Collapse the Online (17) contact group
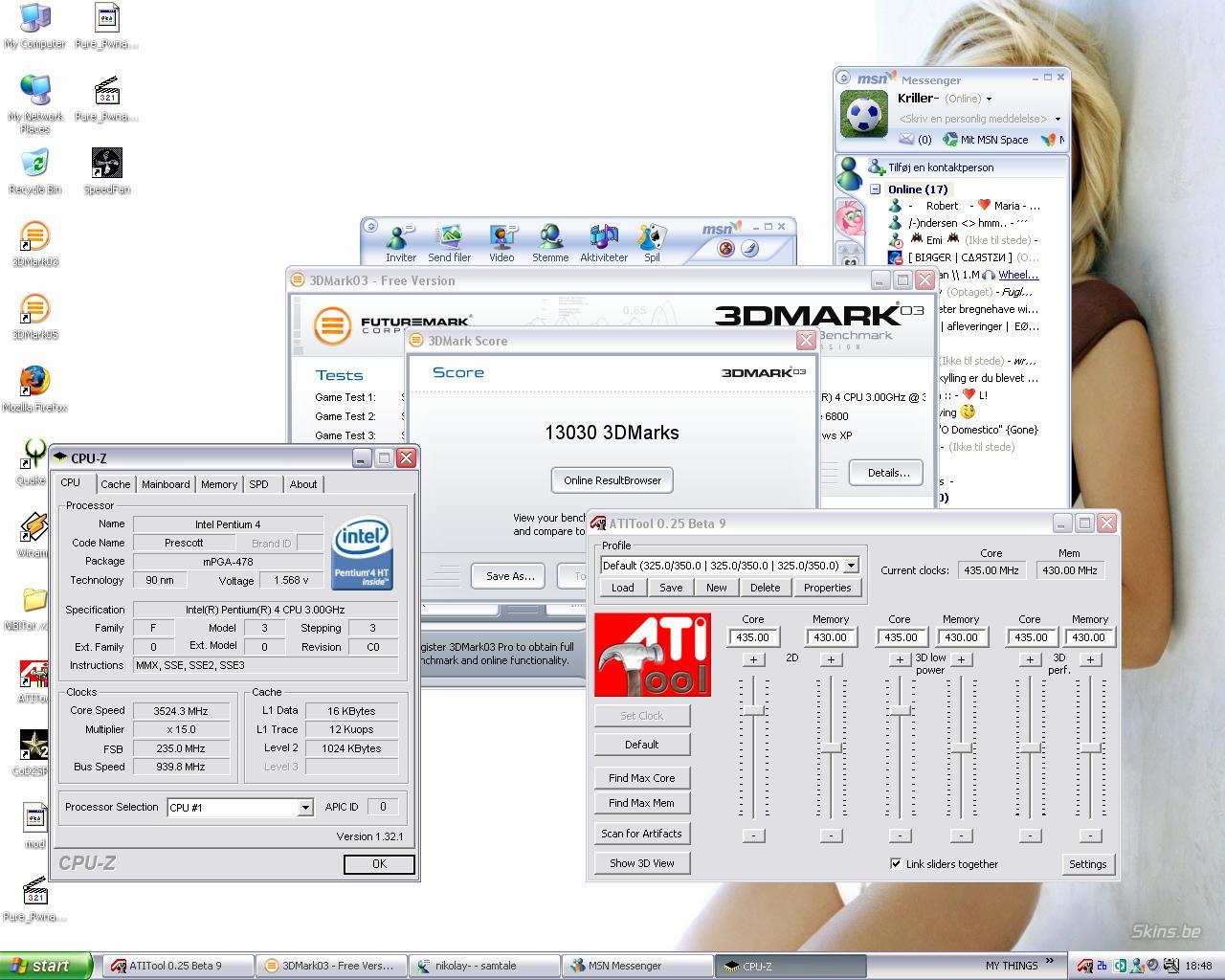1225x980 pixels. [x=875, y=189]
